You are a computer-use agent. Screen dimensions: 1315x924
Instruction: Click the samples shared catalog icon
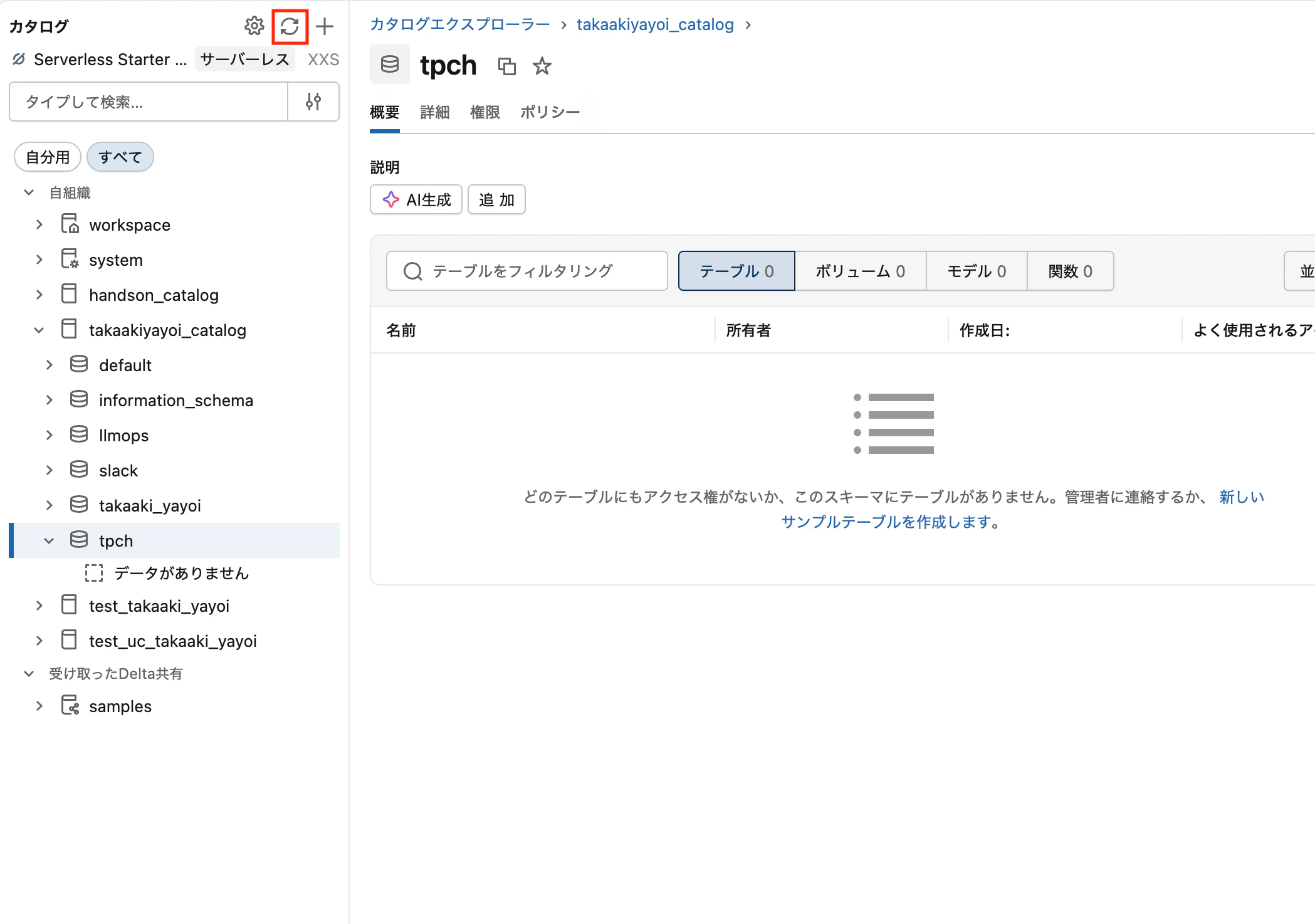[x=70, y=705]
